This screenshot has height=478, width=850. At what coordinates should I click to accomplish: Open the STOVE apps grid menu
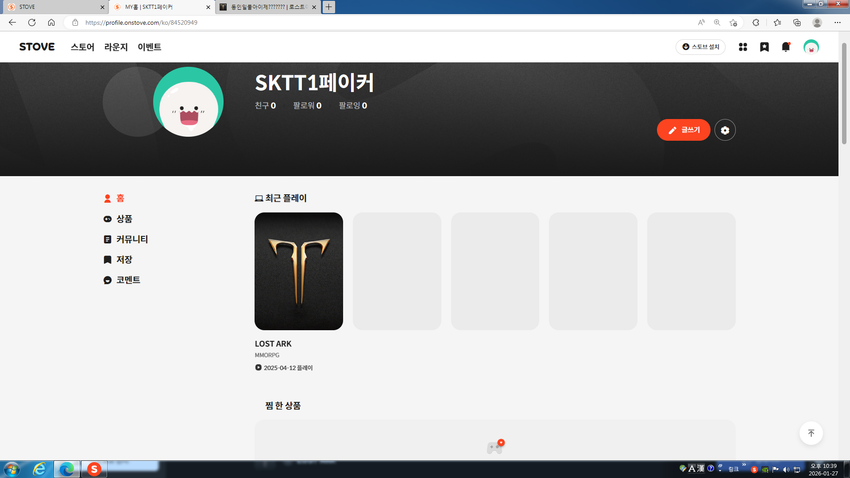[x=743, y=47]
